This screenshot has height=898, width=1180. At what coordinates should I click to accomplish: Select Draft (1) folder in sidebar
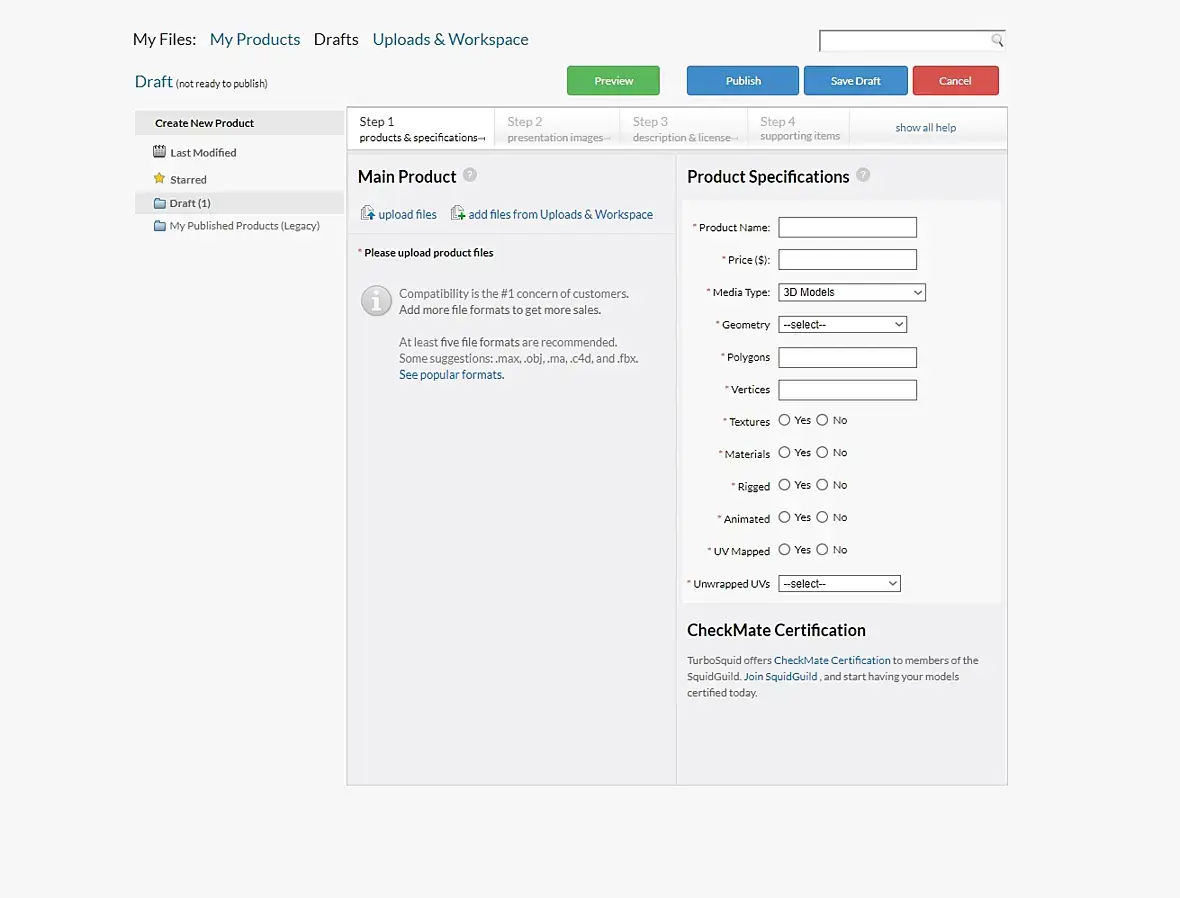[240, 203]
